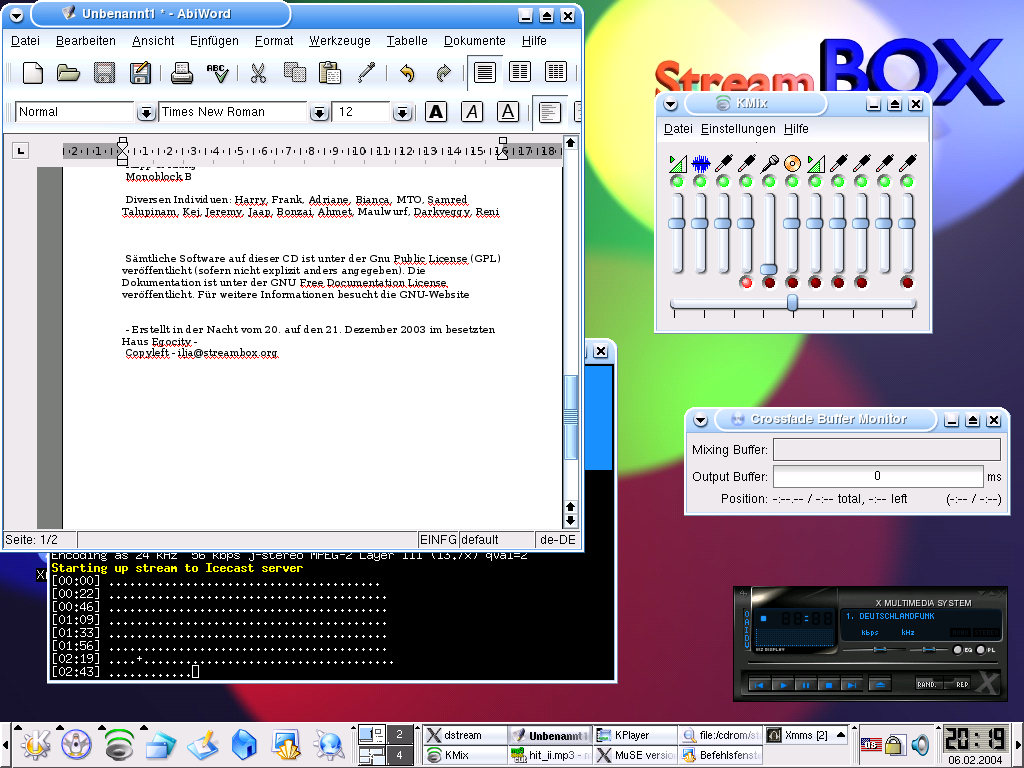Open the font dropdown arrow beside Times New Roman
Viewport: 1024px width, 768px height.
point(319,113)
